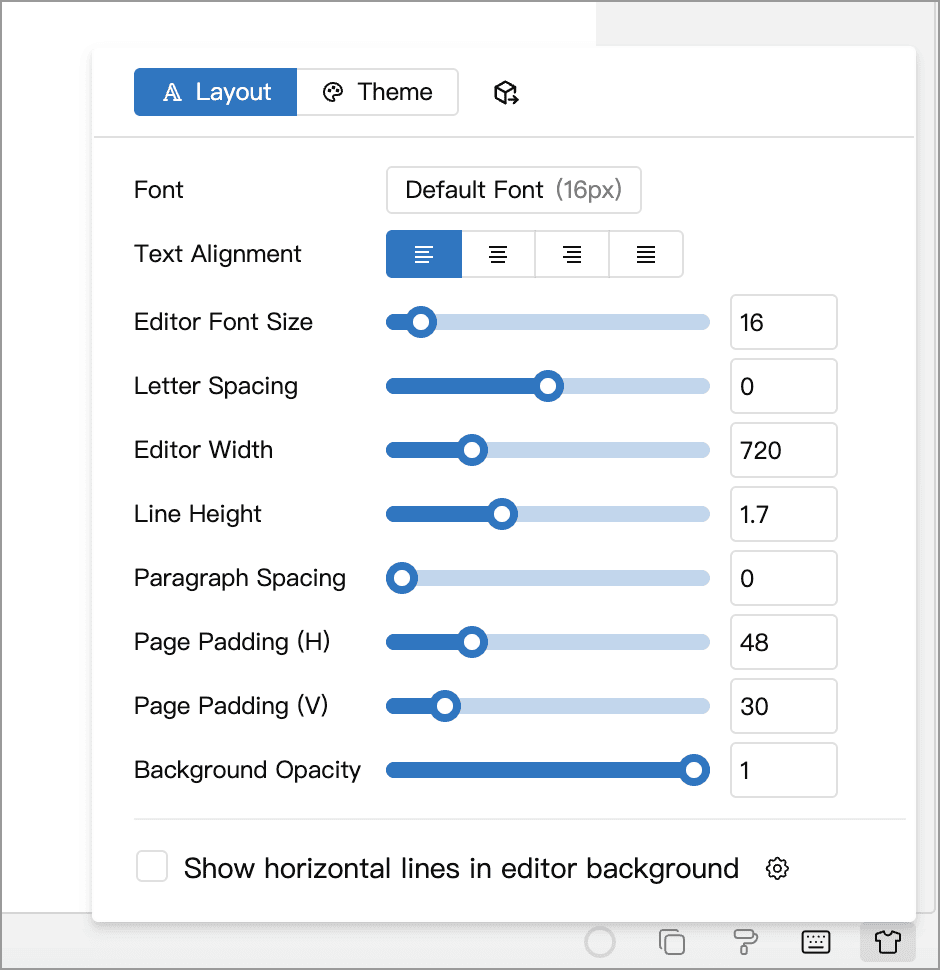
Task: Click the Editor Width slider handle
Action: 472,450
